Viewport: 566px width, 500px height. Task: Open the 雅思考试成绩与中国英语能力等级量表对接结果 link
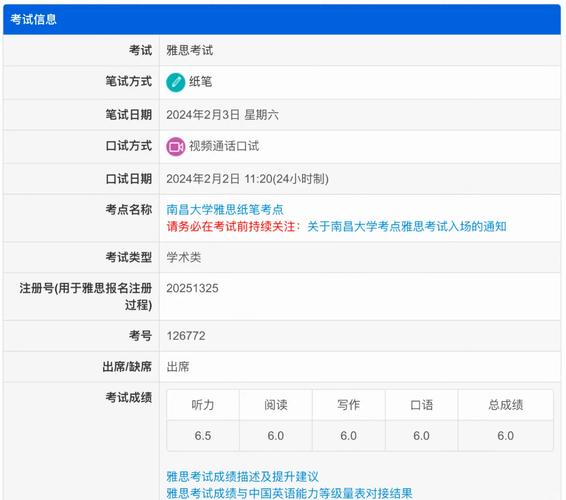[x=289, y=493]
